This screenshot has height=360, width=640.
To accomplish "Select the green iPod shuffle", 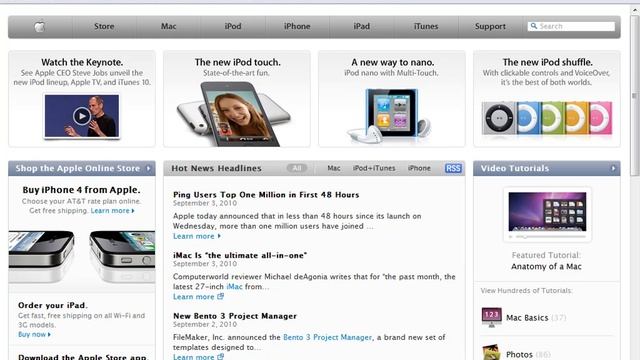I will pos(552,118).
